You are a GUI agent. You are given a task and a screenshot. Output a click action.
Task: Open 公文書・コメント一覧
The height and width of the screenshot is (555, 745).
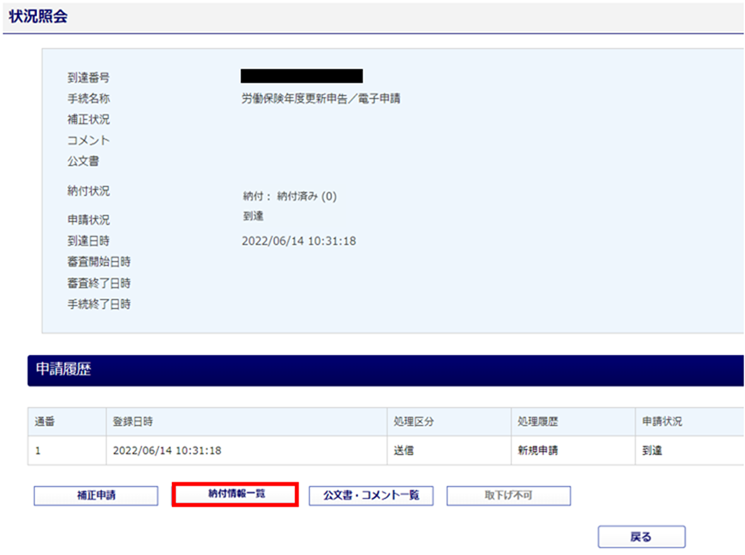point(371,496)
